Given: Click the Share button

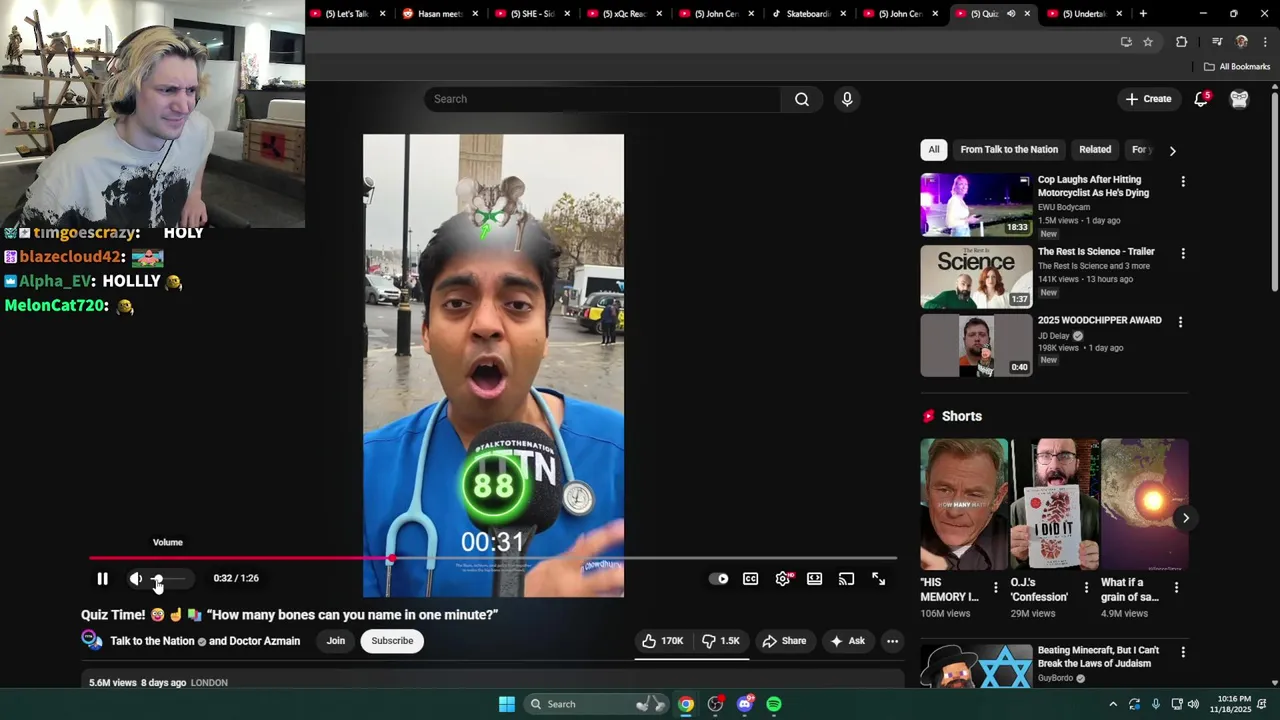Looking at the screenshot, I should click(x=784, y=641).
